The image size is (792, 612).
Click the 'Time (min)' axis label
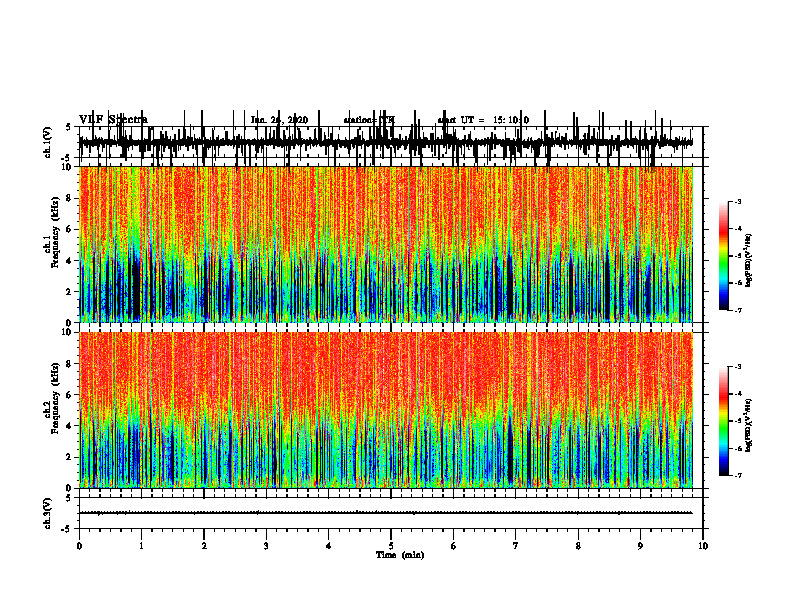pyautogui.click(x=400, y=555)
